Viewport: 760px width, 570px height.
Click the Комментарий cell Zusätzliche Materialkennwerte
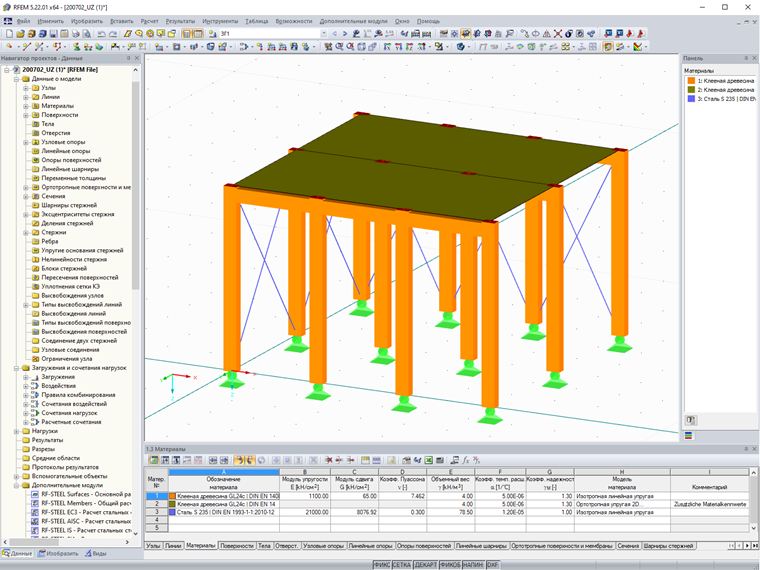click(x=710, y=504)
